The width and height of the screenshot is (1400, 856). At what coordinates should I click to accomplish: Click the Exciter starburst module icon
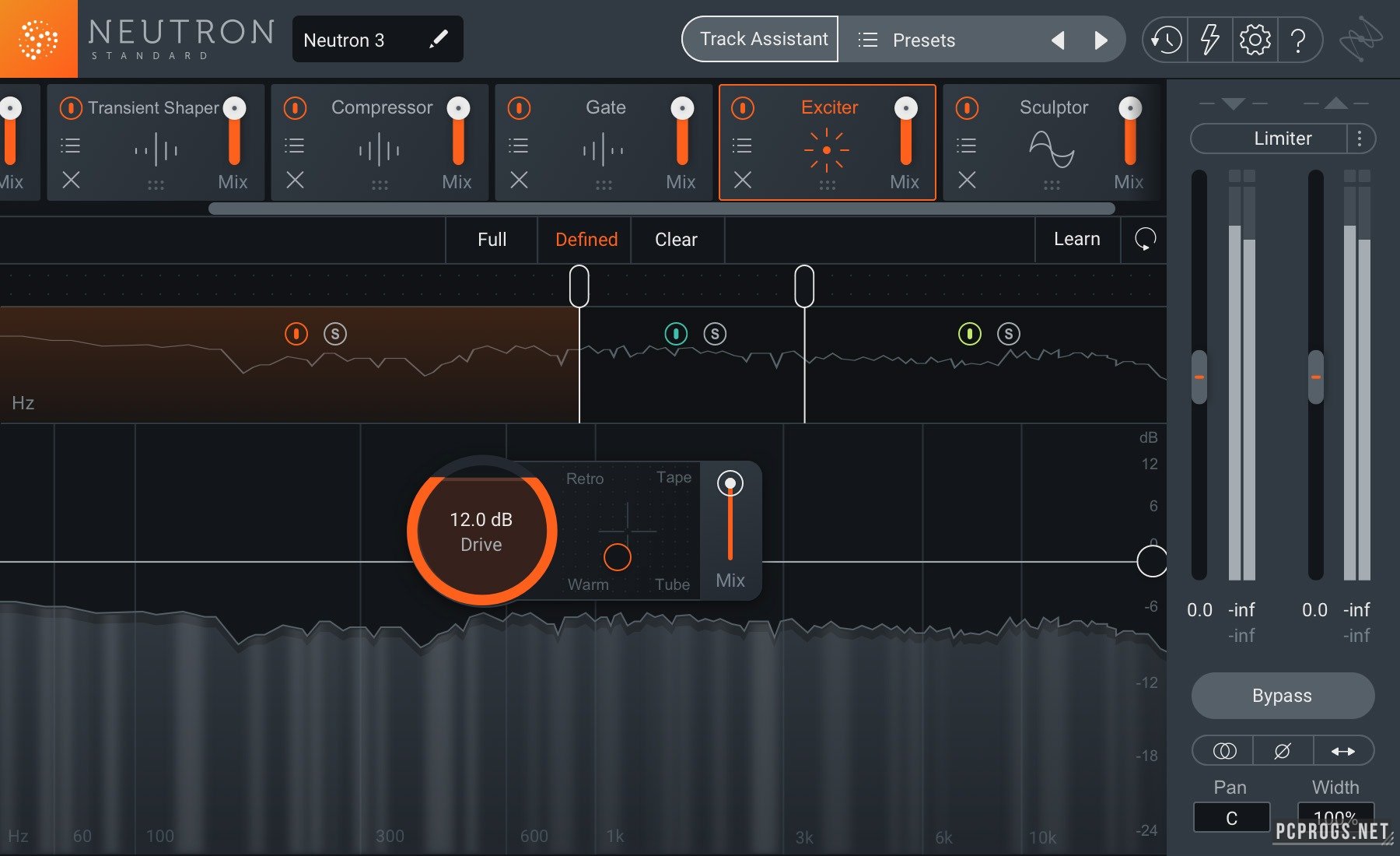pos(826,149)
